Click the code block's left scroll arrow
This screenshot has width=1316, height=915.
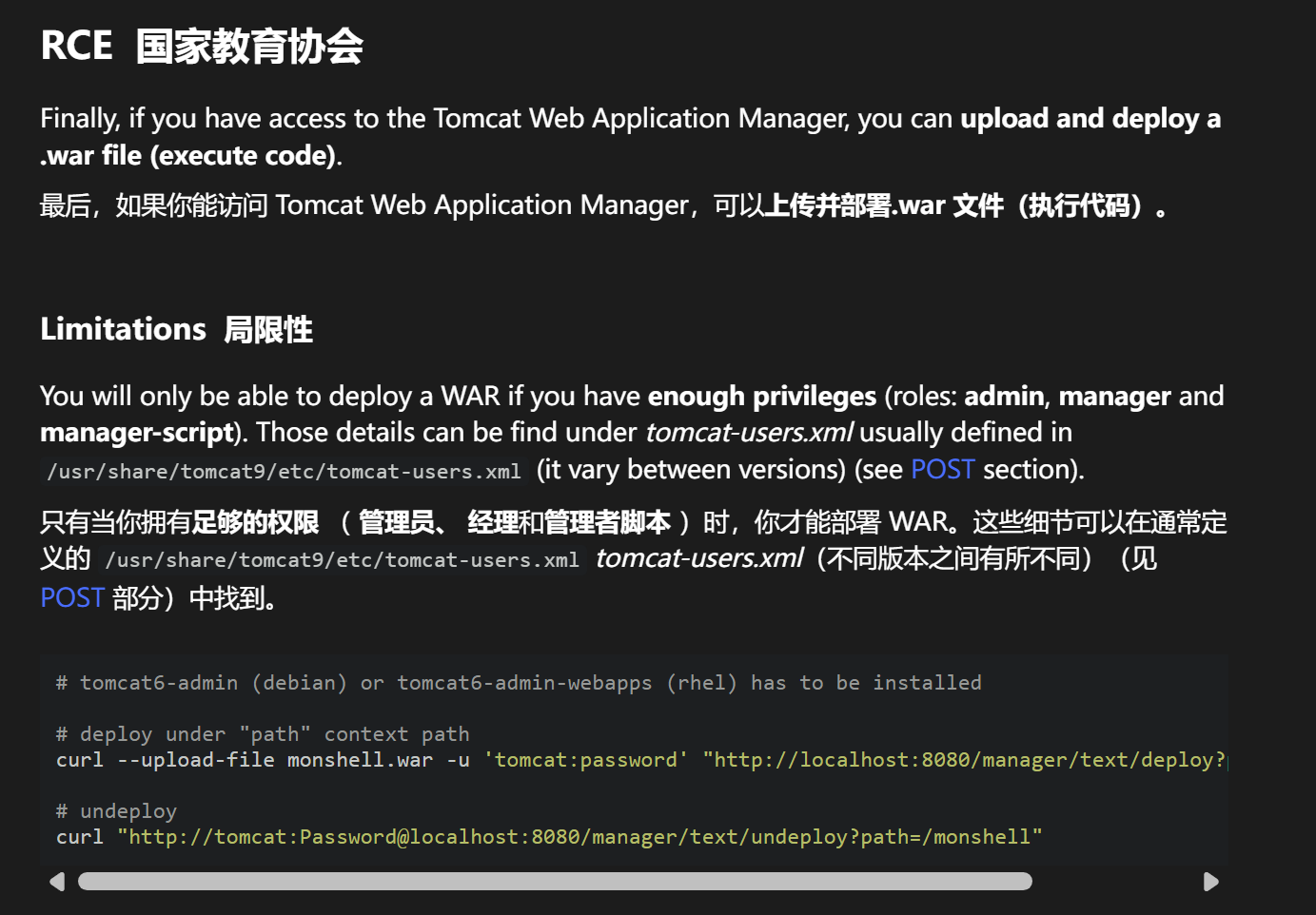pyautogui.click(x=57, y=882)
